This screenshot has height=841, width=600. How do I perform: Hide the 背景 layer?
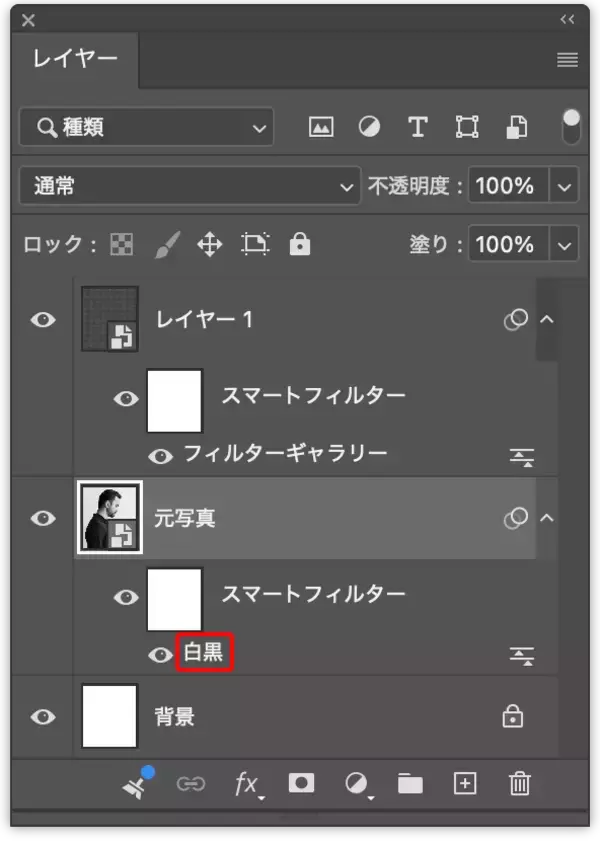pyautogui.click(x=43, y=717)
